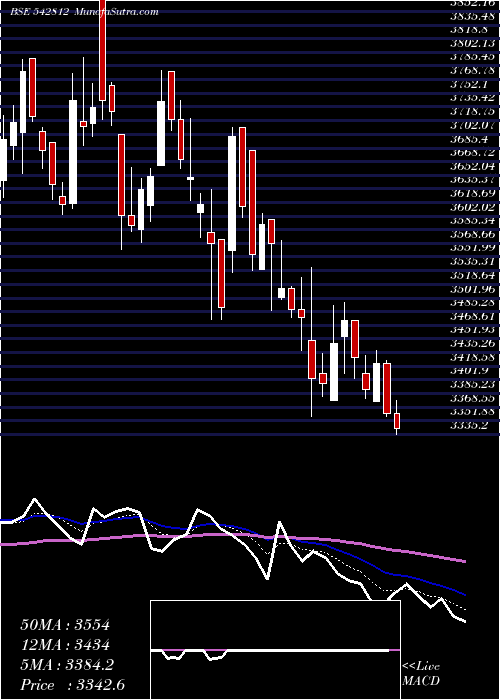The width and height of the screenshot is (500, 700).
Task: Click the 3351.88 price axis label
Action: [x=472, y=412]
